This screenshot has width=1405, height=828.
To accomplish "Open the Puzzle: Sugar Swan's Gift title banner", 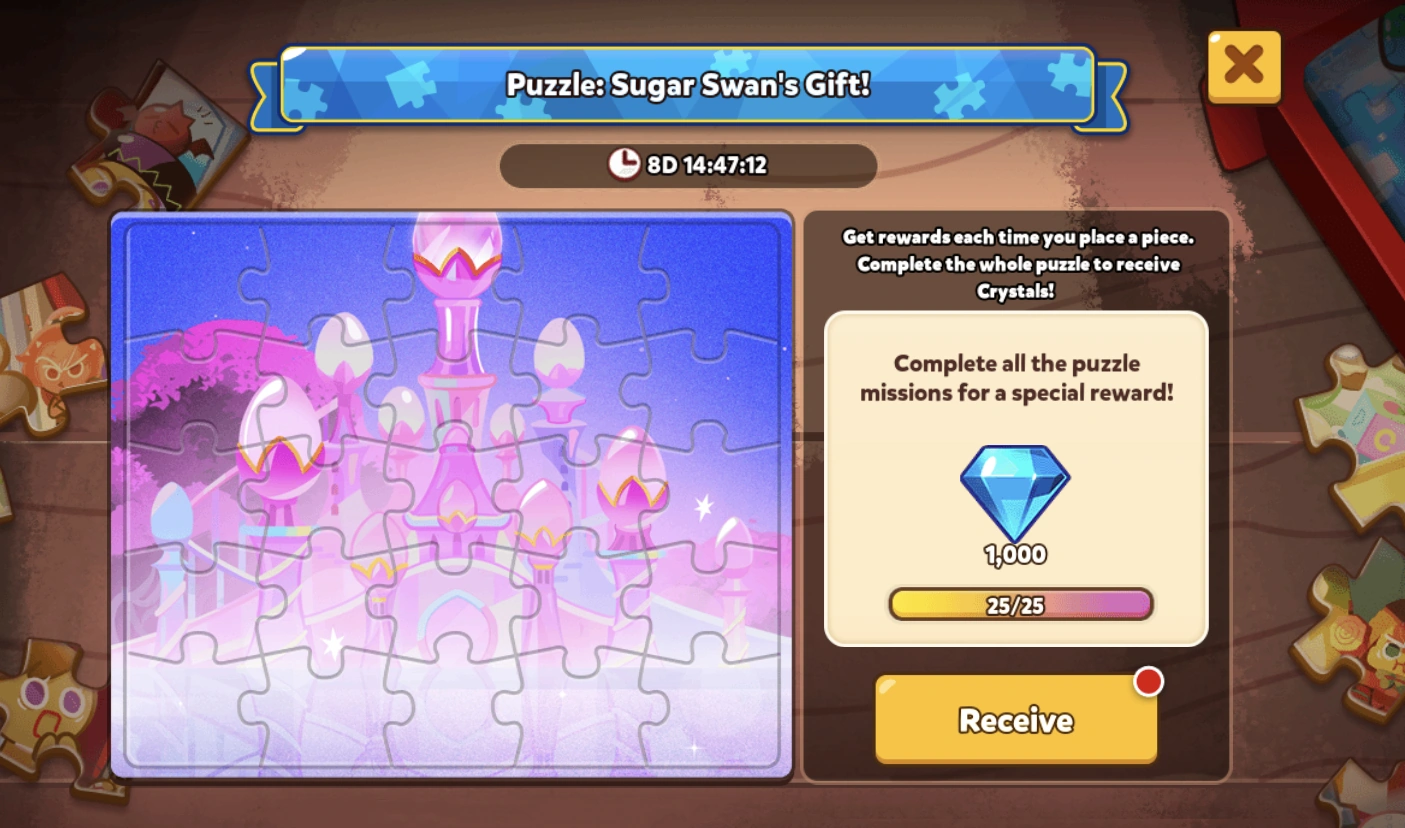I will coord(688,85).
